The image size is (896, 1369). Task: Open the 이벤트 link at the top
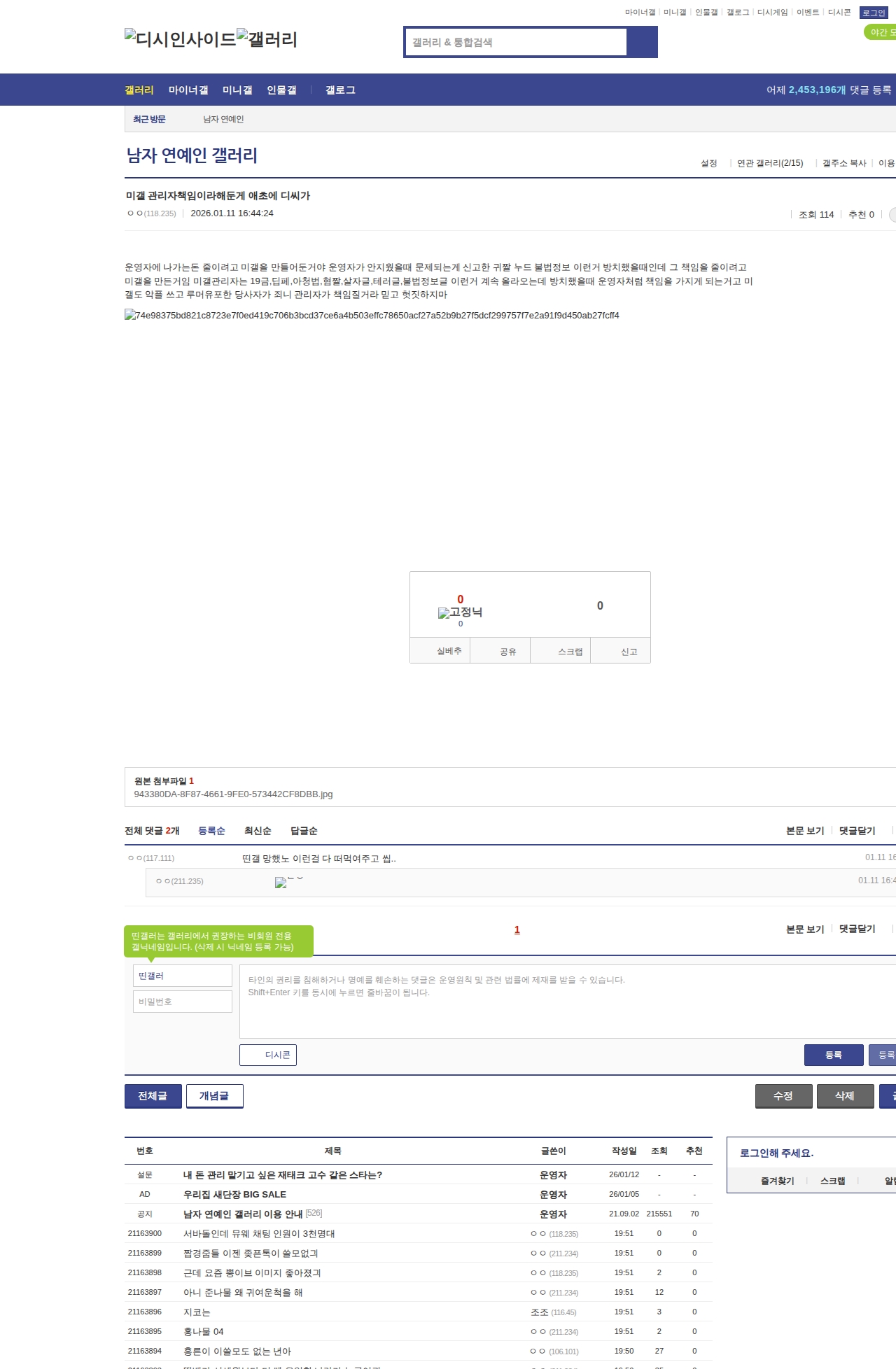pyautogui.click(x=808, y=13)
